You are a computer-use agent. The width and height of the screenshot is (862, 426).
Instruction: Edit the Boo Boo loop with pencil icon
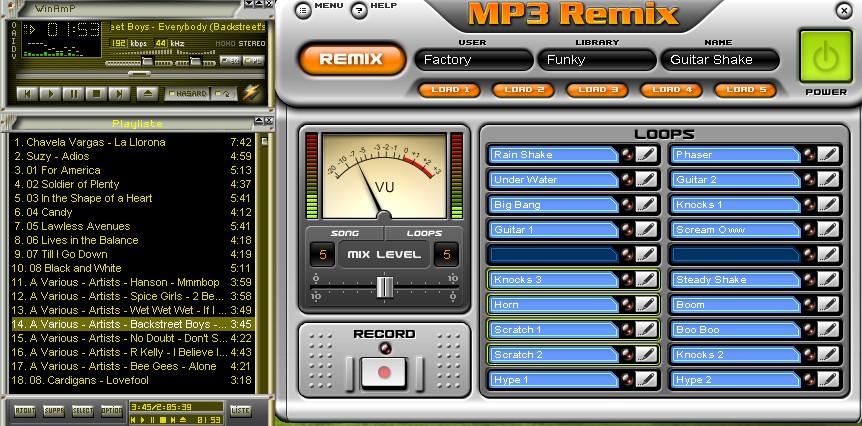coord(828,330)
